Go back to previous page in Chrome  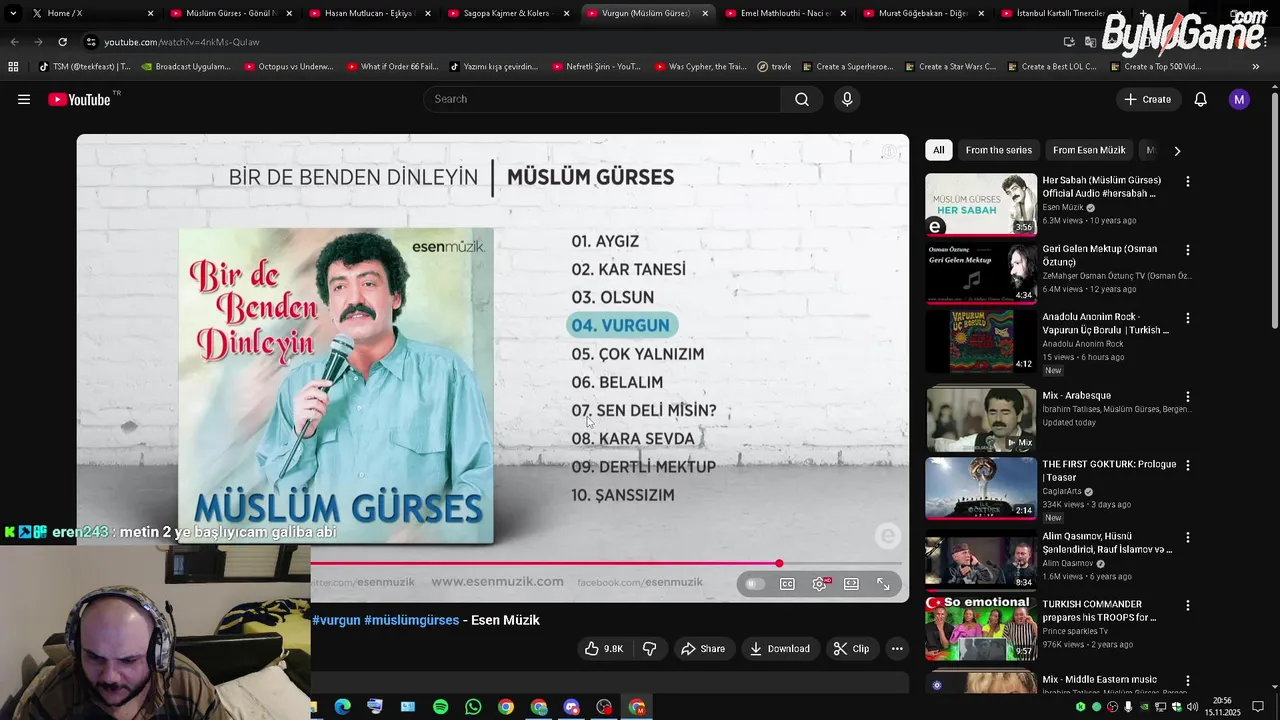pyautogui.click(x=14, y=42)
